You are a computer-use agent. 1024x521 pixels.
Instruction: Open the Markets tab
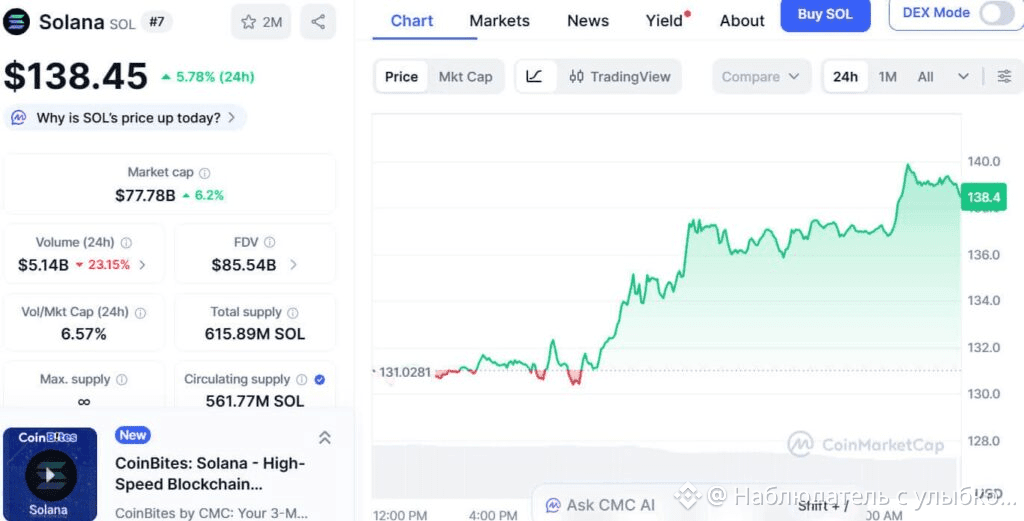(500, 20)
